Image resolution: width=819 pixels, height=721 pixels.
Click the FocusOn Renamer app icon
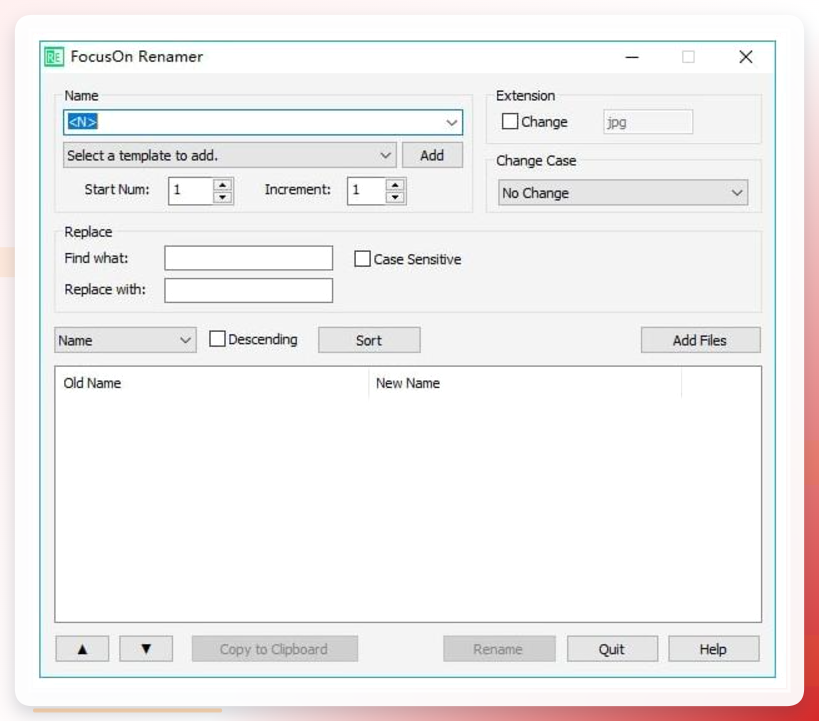tap(54, 56)
